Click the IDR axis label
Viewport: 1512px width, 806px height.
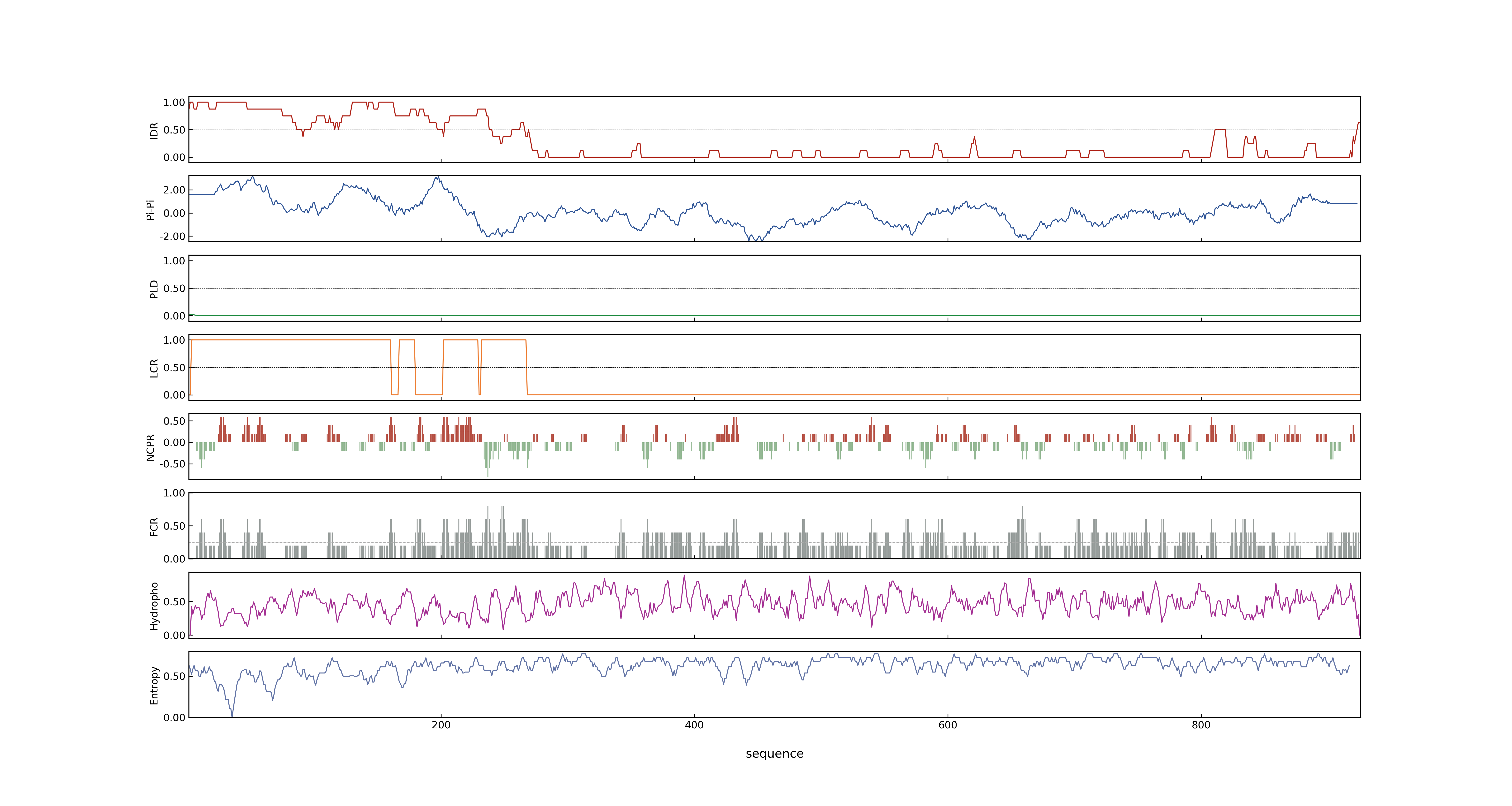154,130
